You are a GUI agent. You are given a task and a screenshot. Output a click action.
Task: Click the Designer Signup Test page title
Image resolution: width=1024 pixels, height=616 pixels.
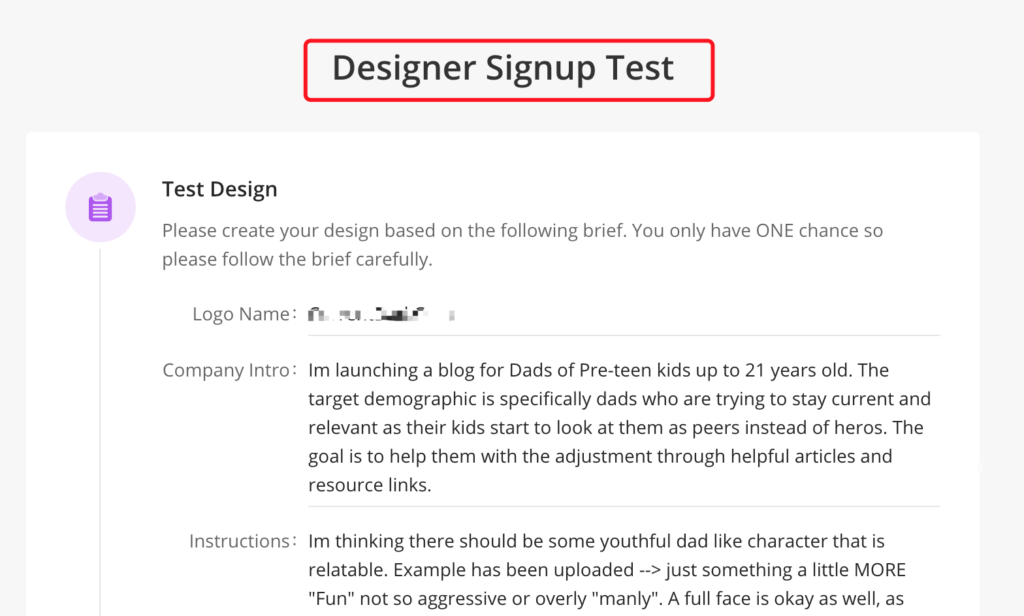503,68
